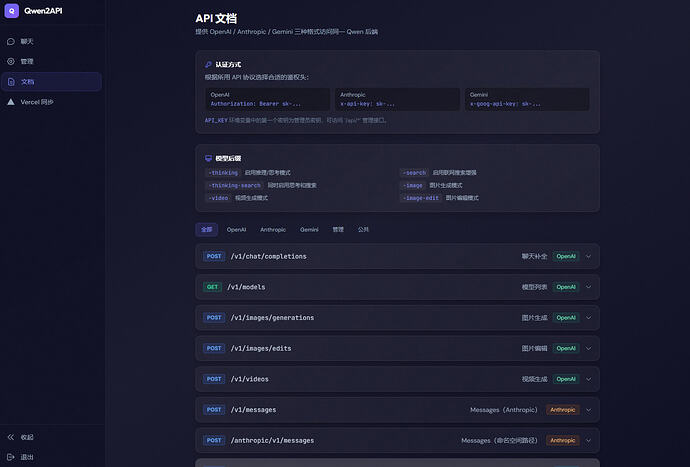This screenshot has height=467, width=690.
Task: Click the logout arrow icon
Action: [x=11, y=457]
